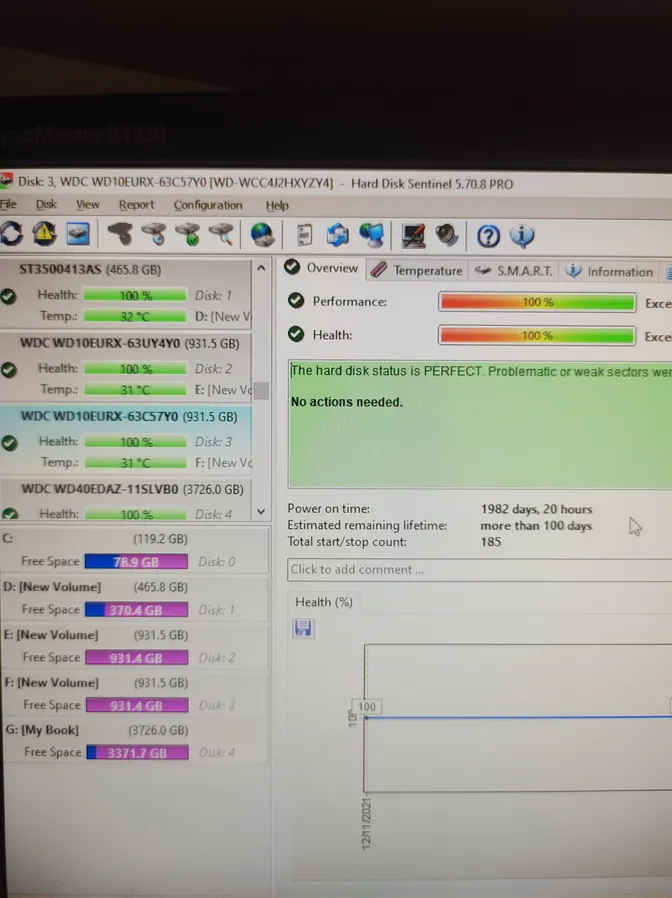
Task: Switch to the Overview tab
Action: coord(322,268)
